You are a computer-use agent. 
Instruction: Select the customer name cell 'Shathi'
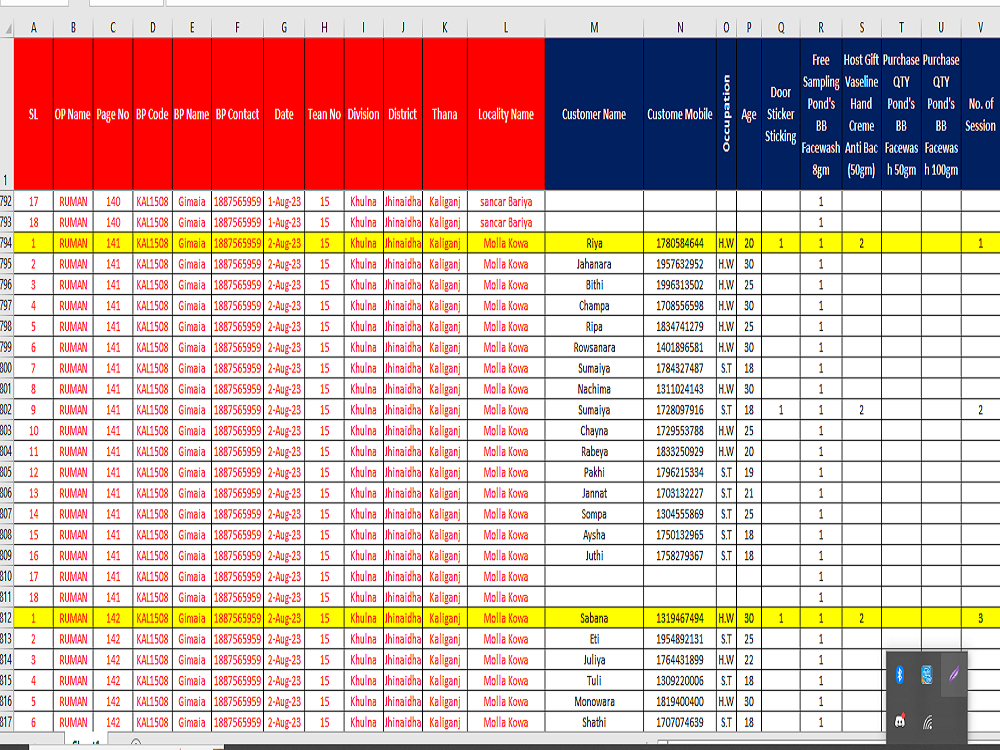[x=594, y=723]
